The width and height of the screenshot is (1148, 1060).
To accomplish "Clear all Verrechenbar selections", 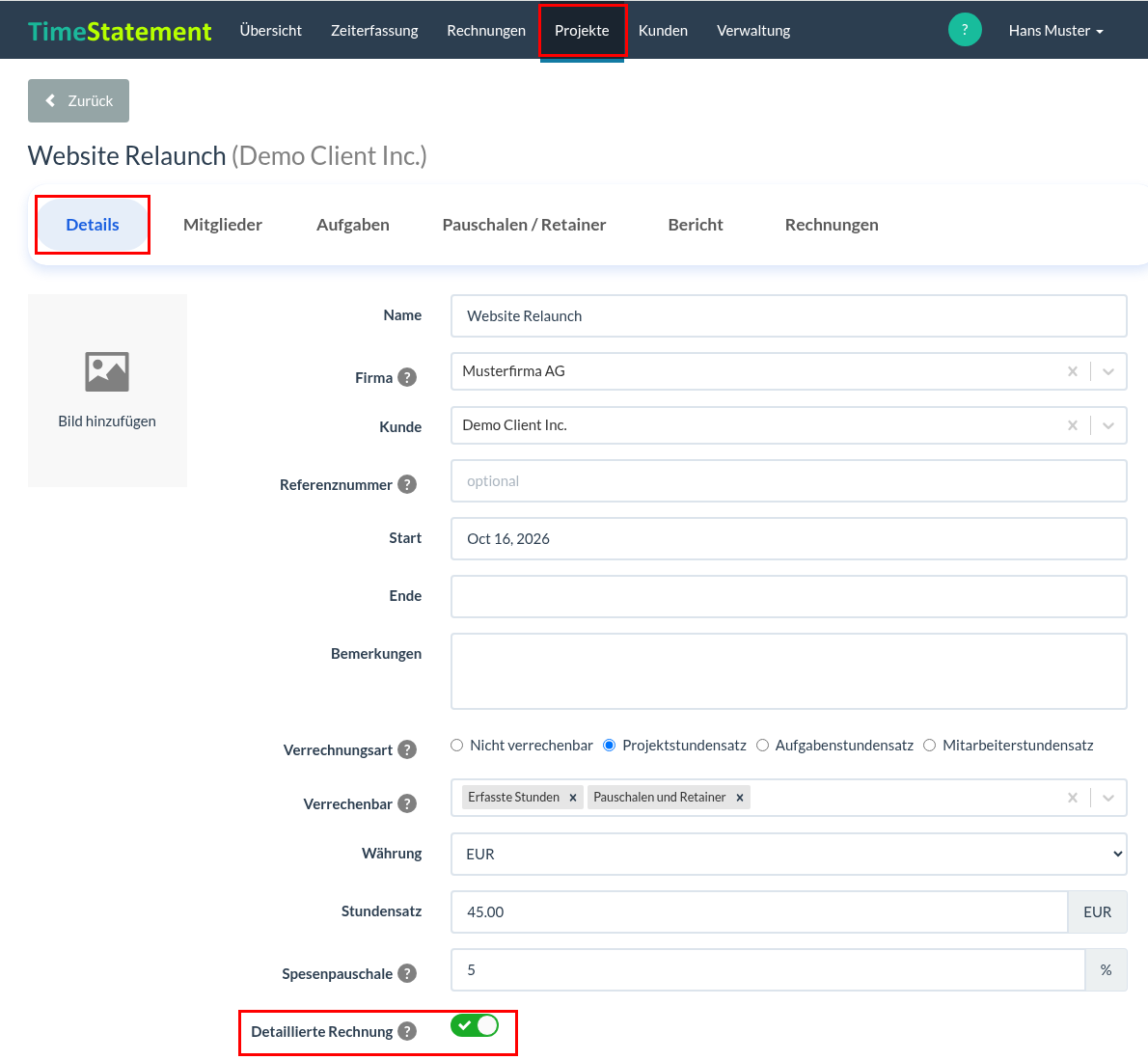I will tap(1073, 798).
